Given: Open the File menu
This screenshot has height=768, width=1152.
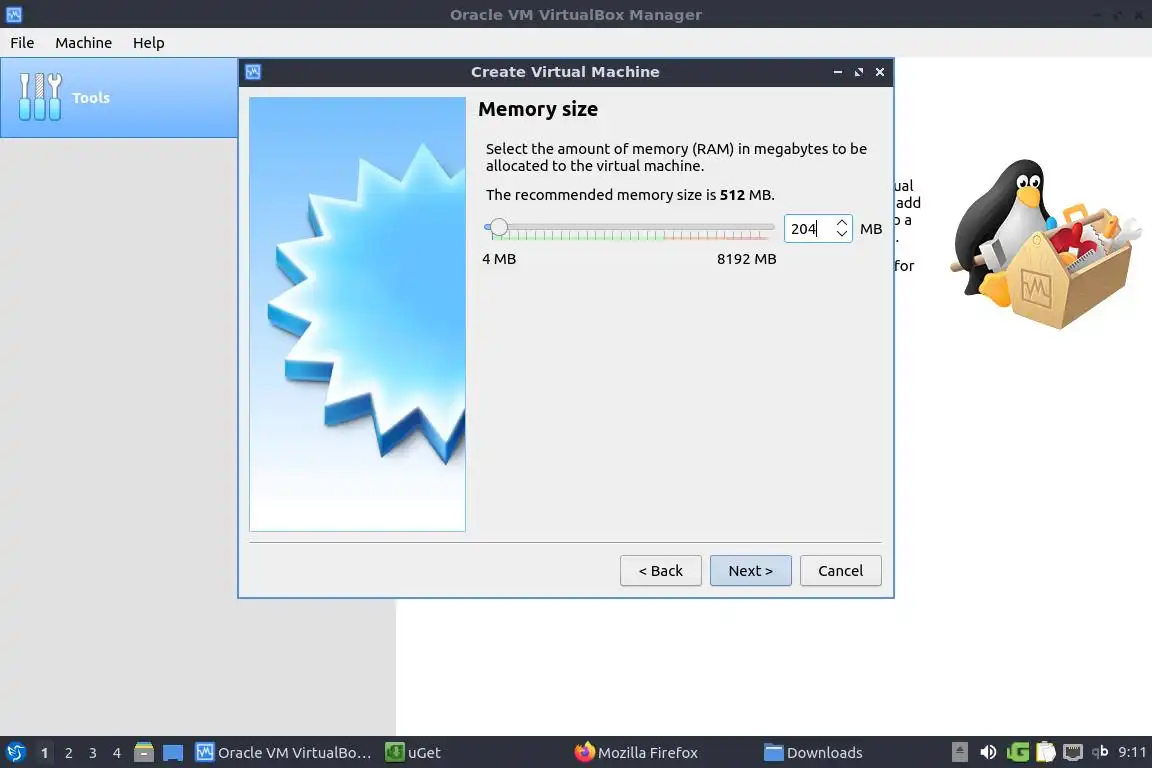Looking at the screenshot, I should coord(22,43).
